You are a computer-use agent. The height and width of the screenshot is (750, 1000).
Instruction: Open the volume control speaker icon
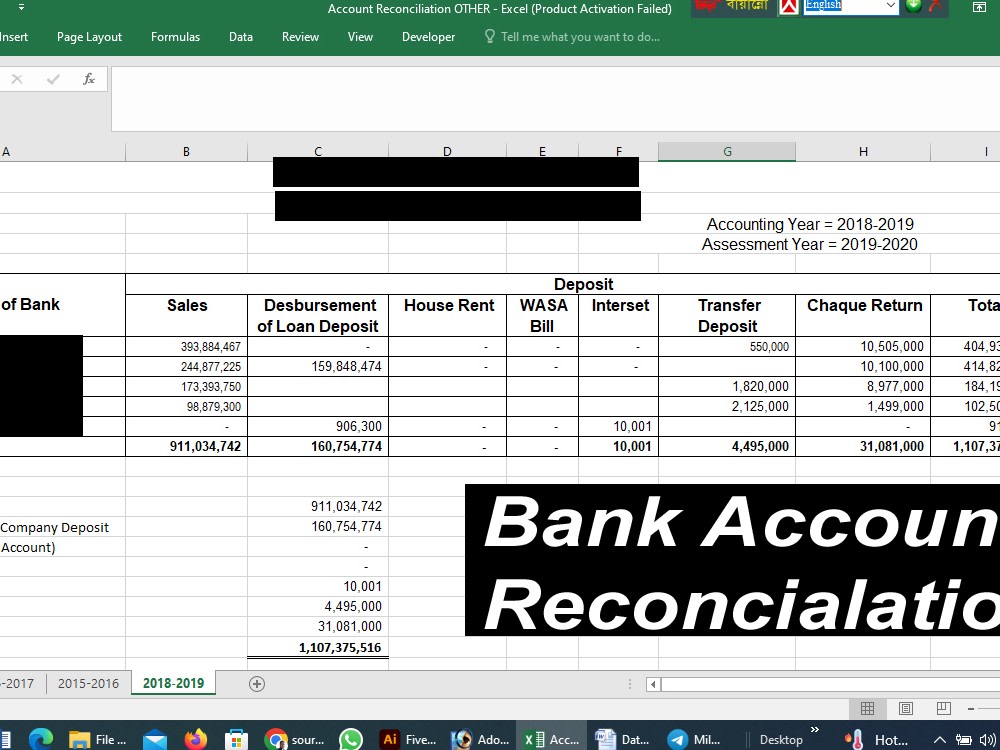[x=987, y=740]
